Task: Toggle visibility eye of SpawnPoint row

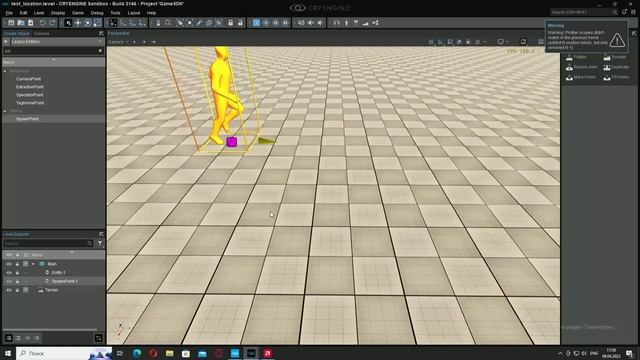Action: click(9, 281)
